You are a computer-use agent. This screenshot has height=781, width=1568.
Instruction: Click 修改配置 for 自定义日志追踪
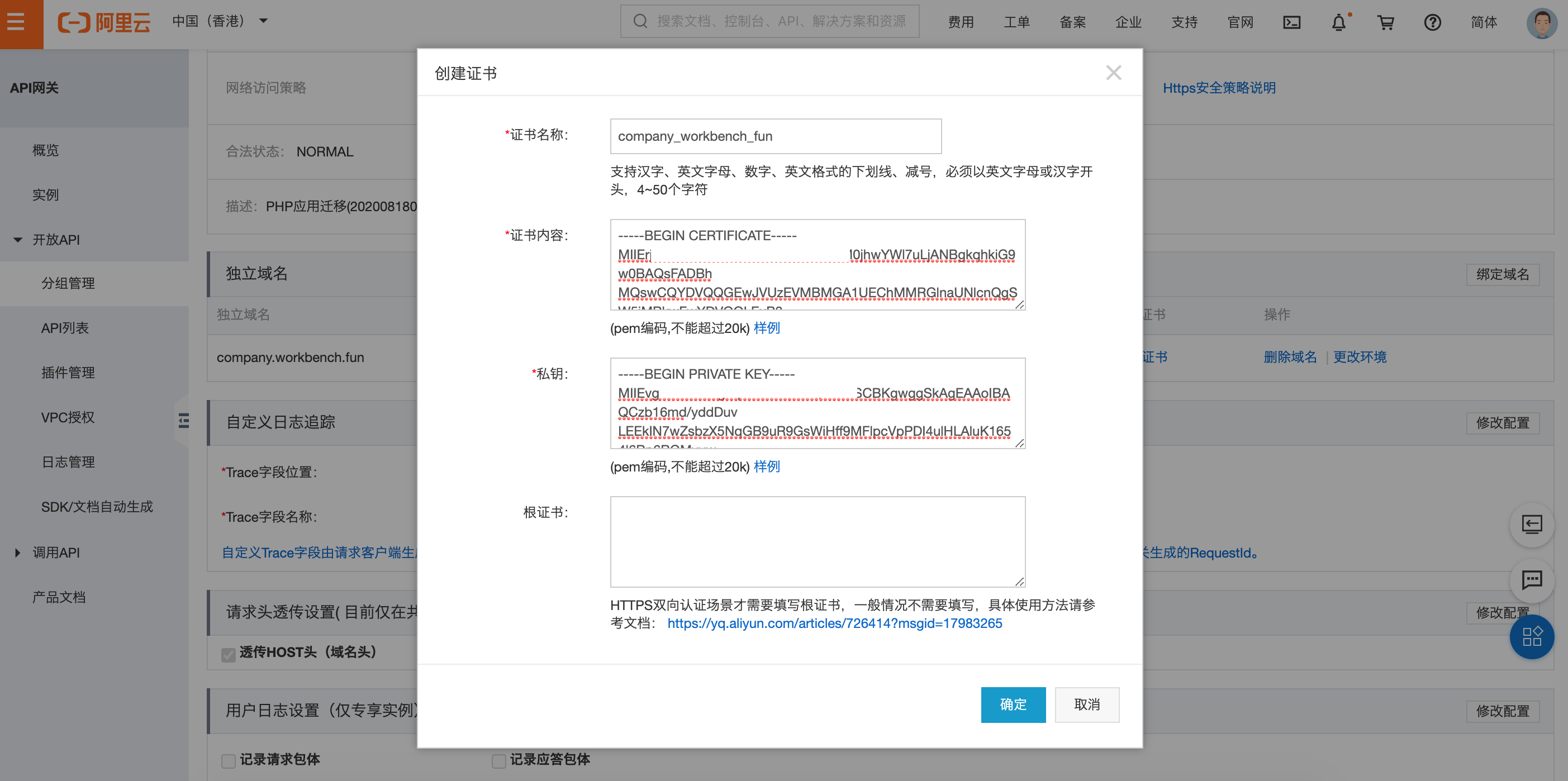tap(1502, 423)
